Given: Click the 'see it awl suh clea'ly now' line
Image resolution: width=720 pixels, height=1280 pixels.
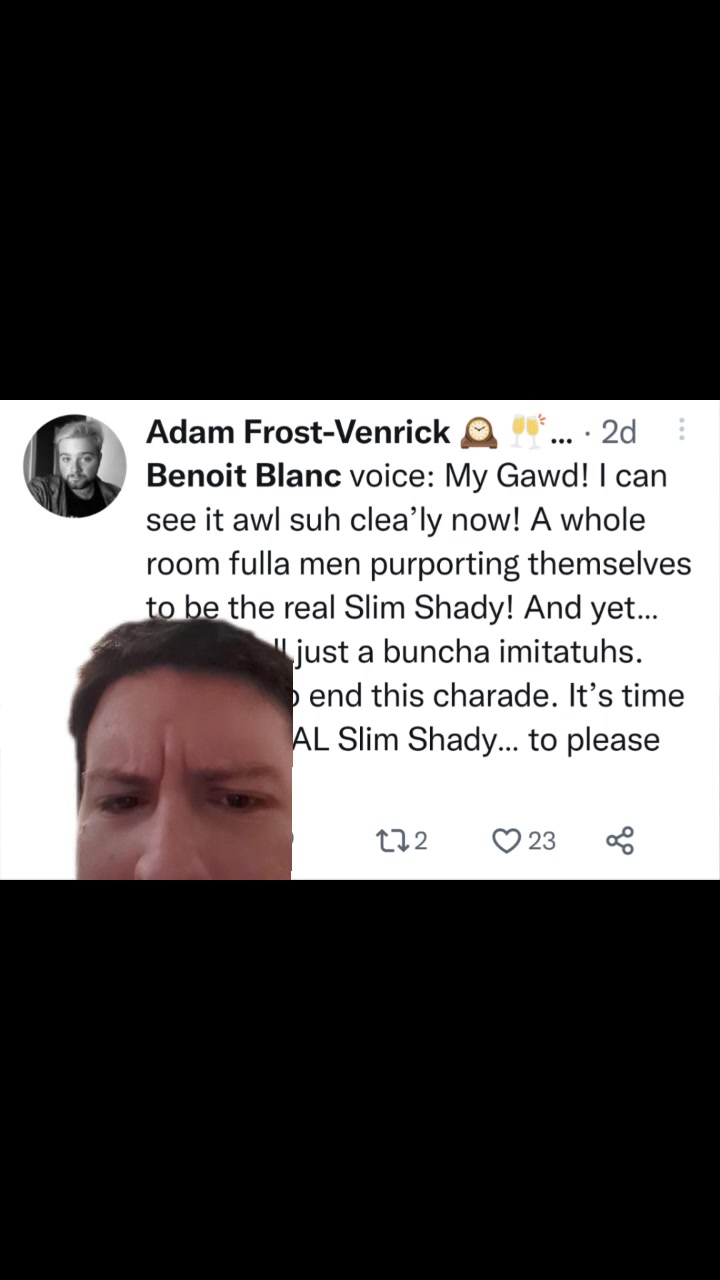Looking at the screenshot, I should pyautogui.click(x=396, y=520).
